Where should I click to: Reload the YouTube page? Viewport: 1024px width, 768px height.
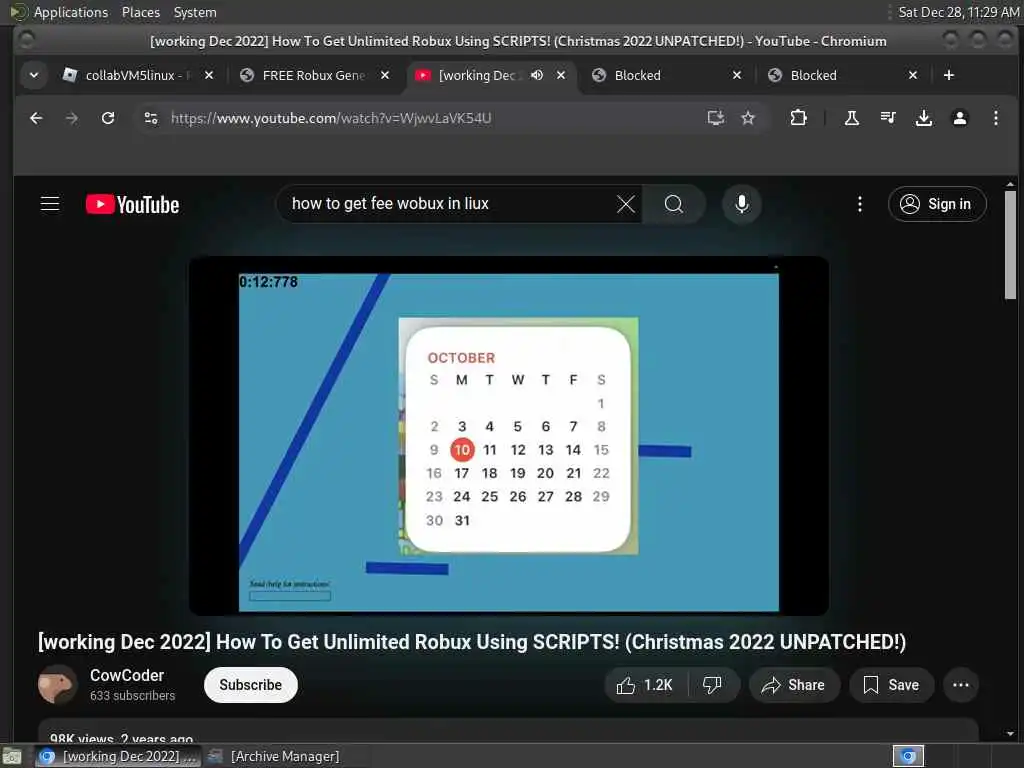tap(108, 118)
